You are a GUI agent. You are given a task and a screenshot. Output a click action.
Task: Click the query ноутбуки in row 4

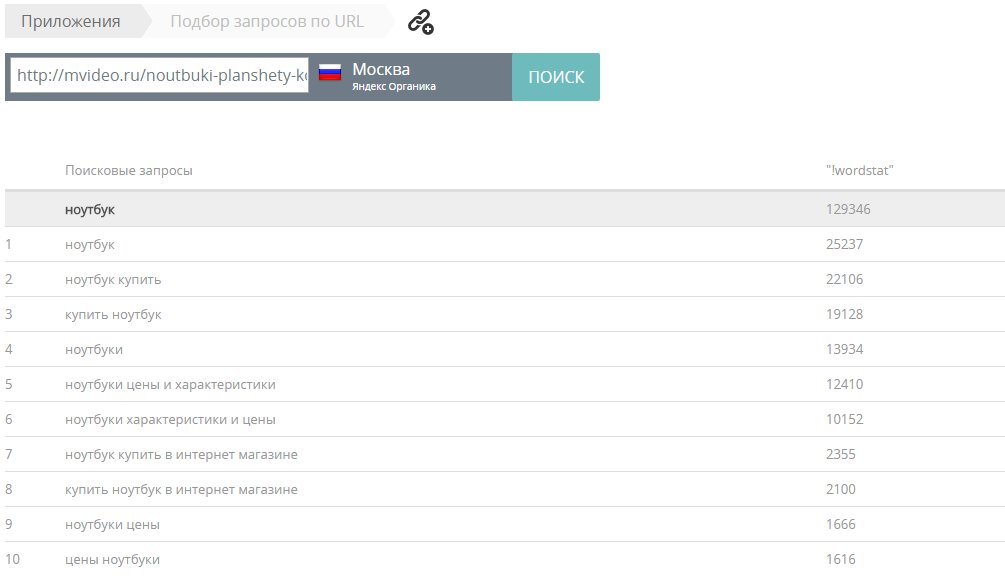[x=94, y=350]
